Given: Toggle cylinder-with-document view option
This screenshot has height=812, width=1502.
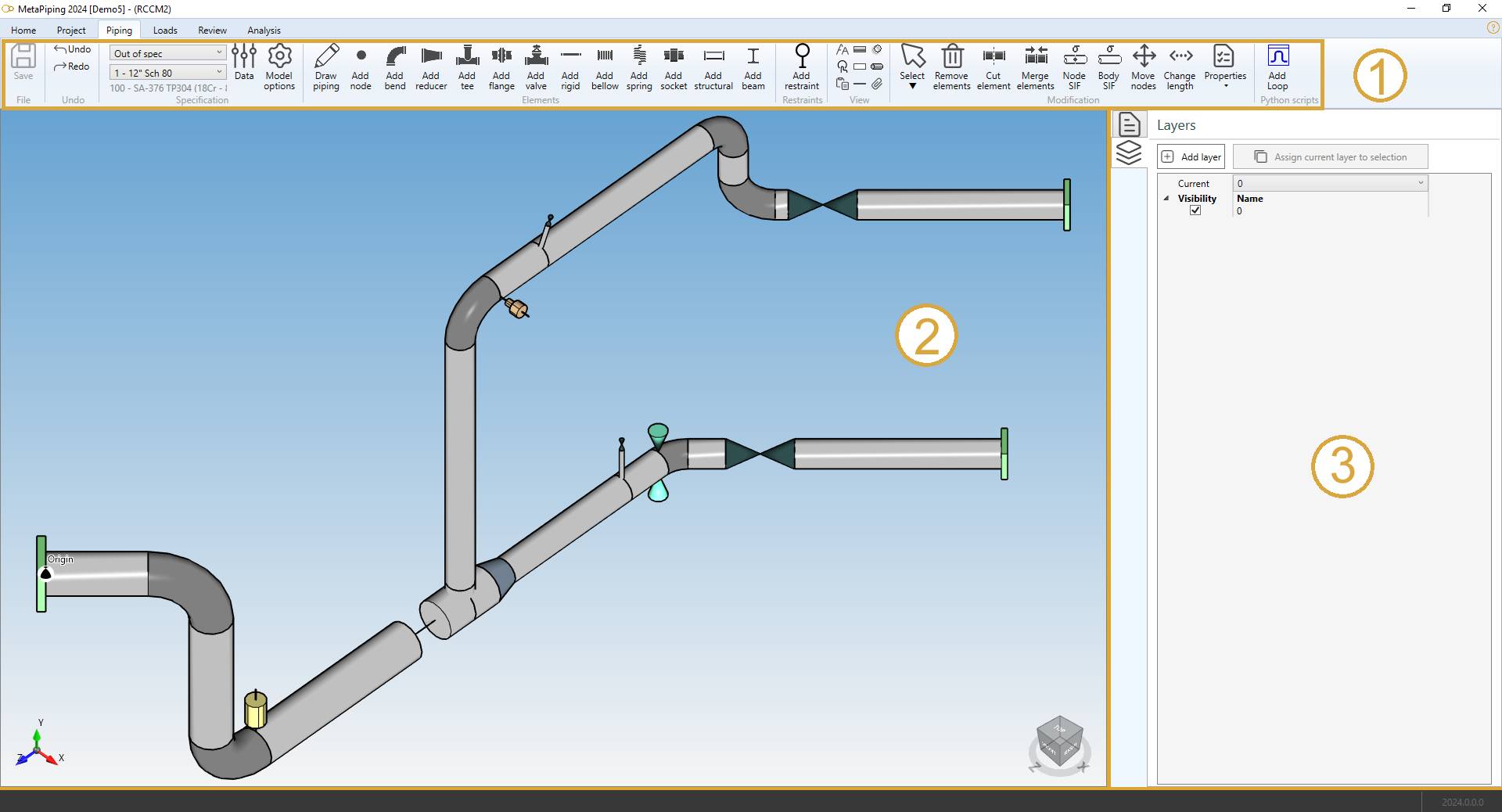Looking at the screenshot, I should [x=843, y=84].
